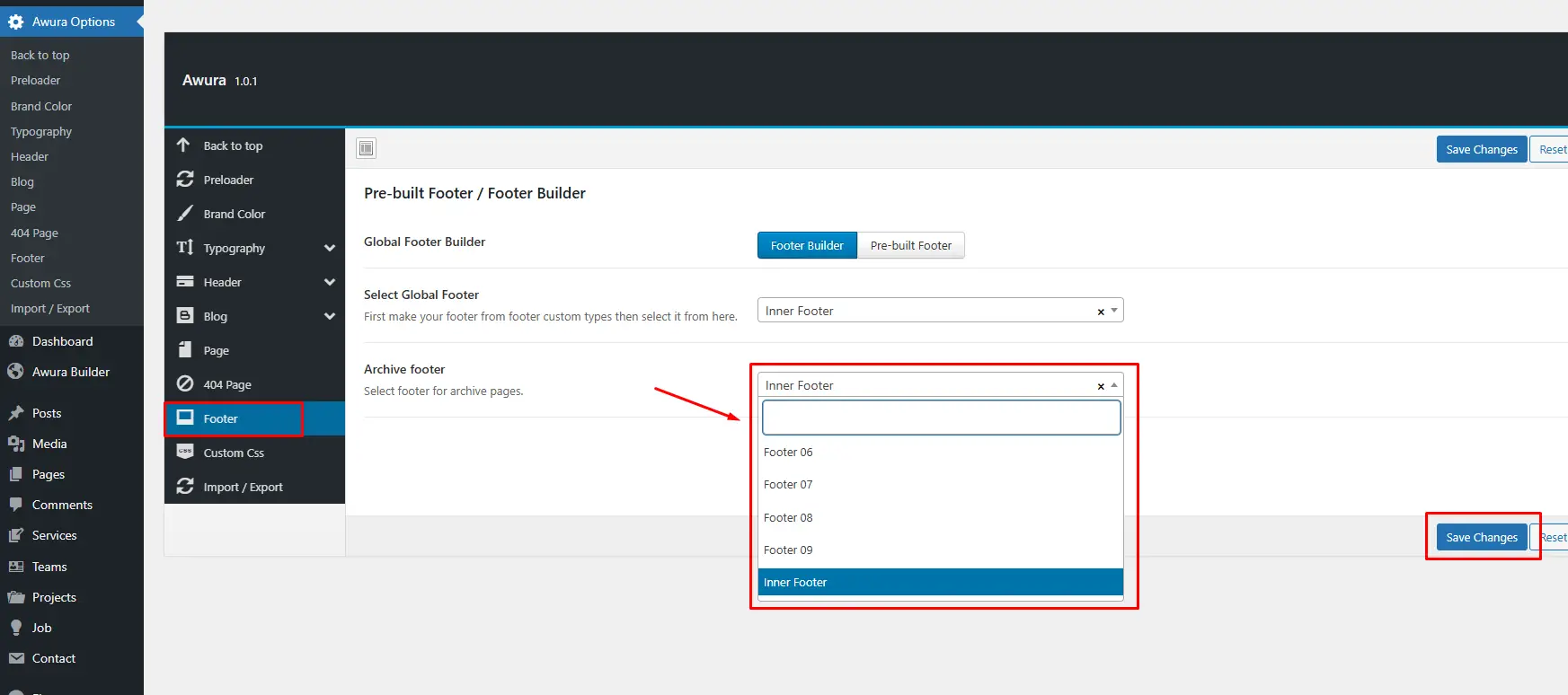Click the Awura Options gear icon
Screen dimensions: 1568x695
click(x=16, y=22)
